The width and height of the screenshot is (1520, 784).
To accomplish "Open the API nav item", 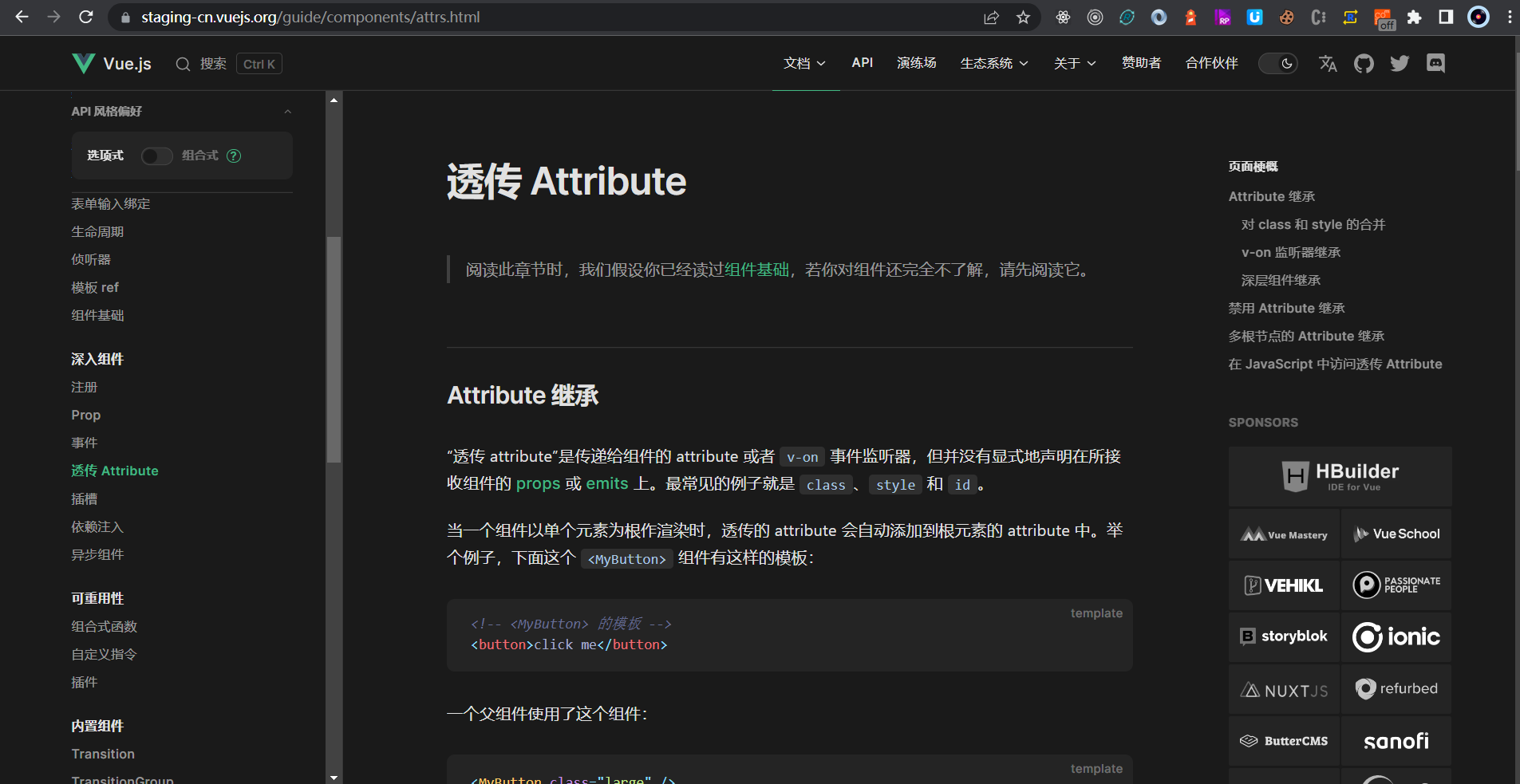I will (863, 63).
